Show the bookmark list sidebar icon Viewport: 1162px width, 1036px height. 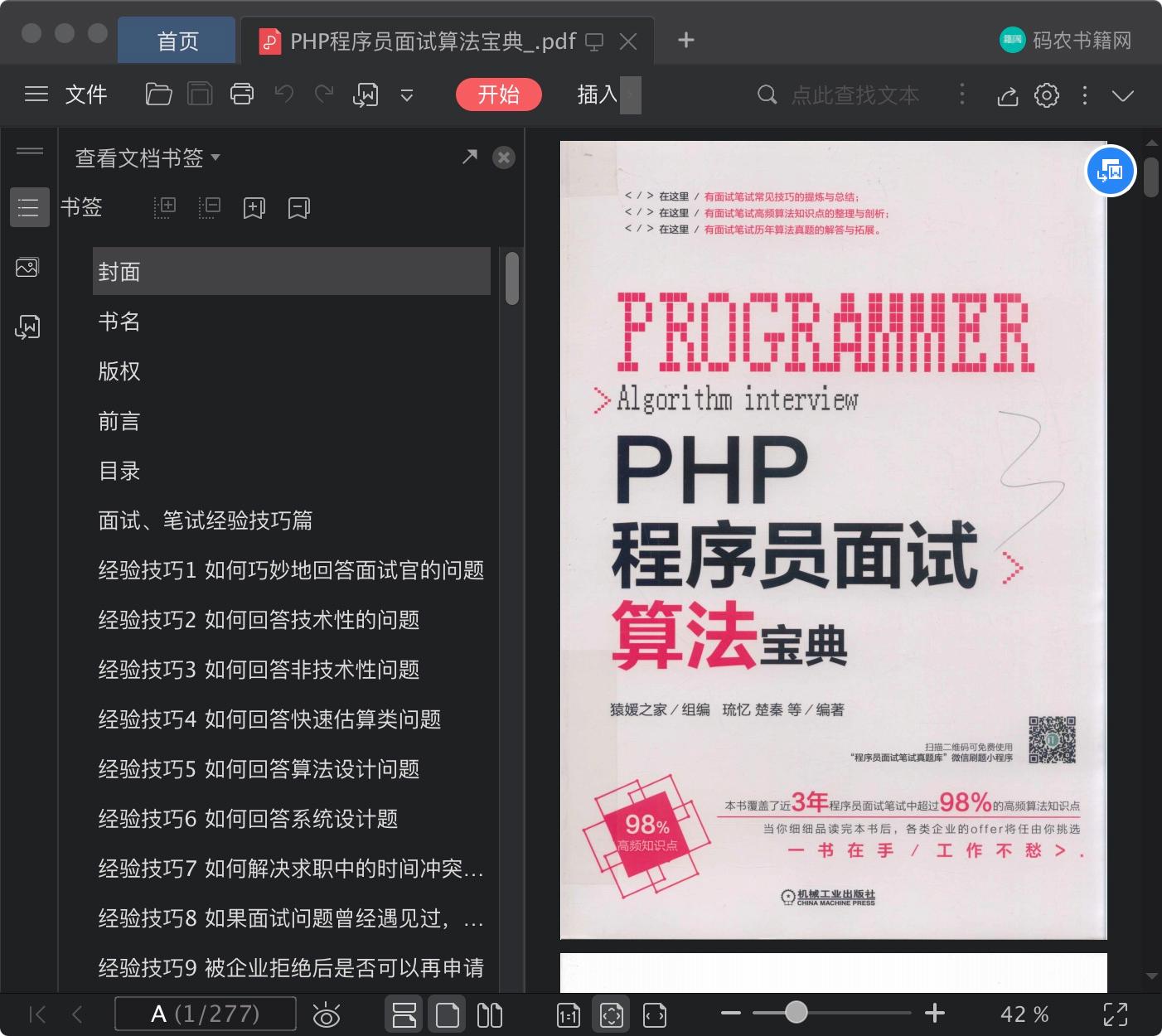[x=30, y=207]
